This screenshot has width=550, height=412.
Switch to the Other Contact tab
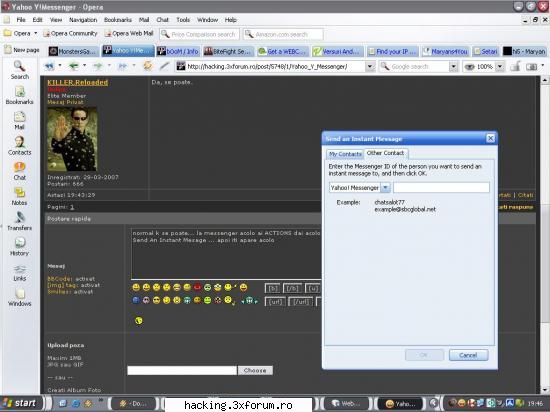click(385, 153)
